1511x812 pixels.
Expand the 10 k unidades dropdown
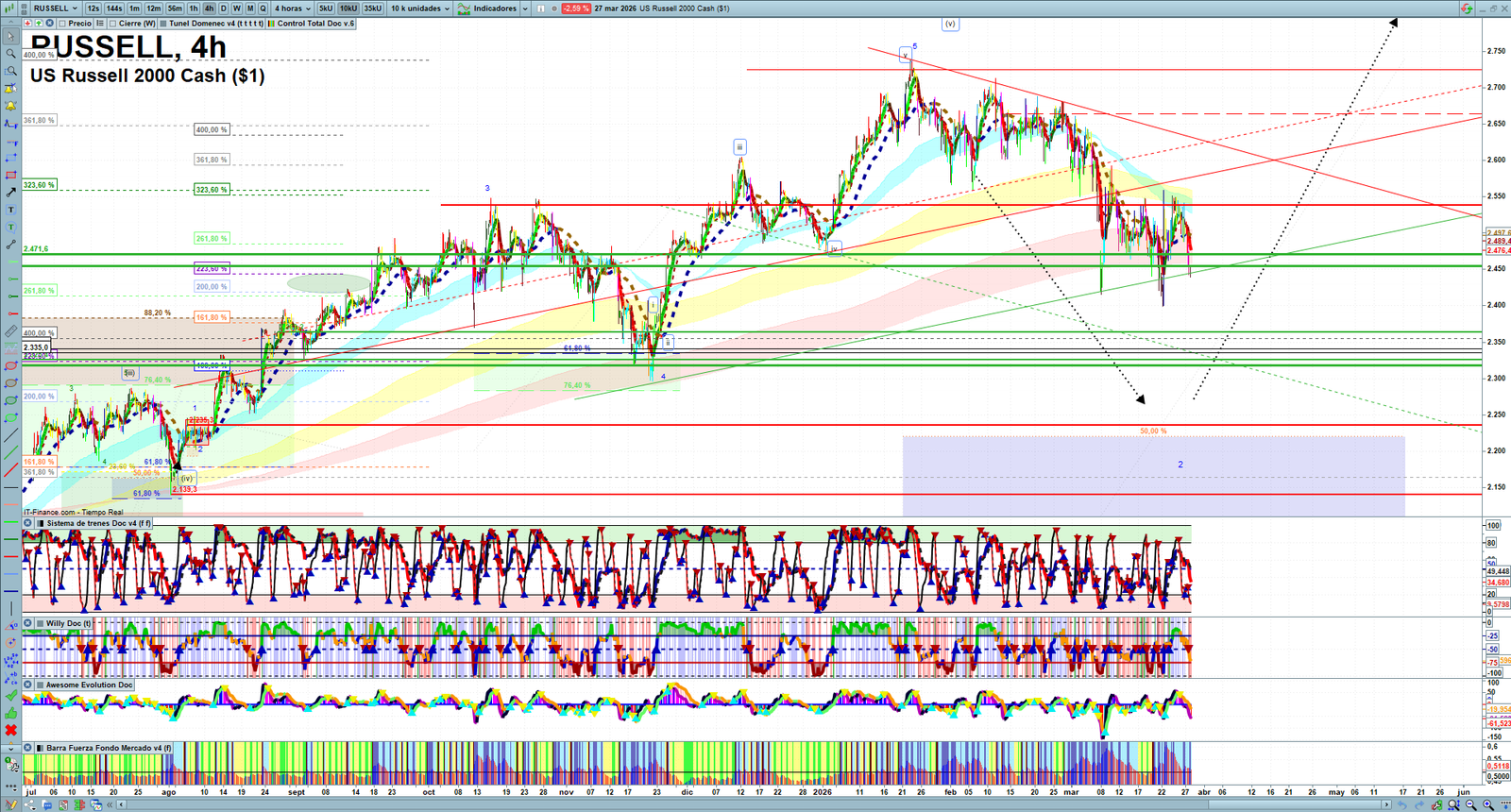tap(420, 8)
